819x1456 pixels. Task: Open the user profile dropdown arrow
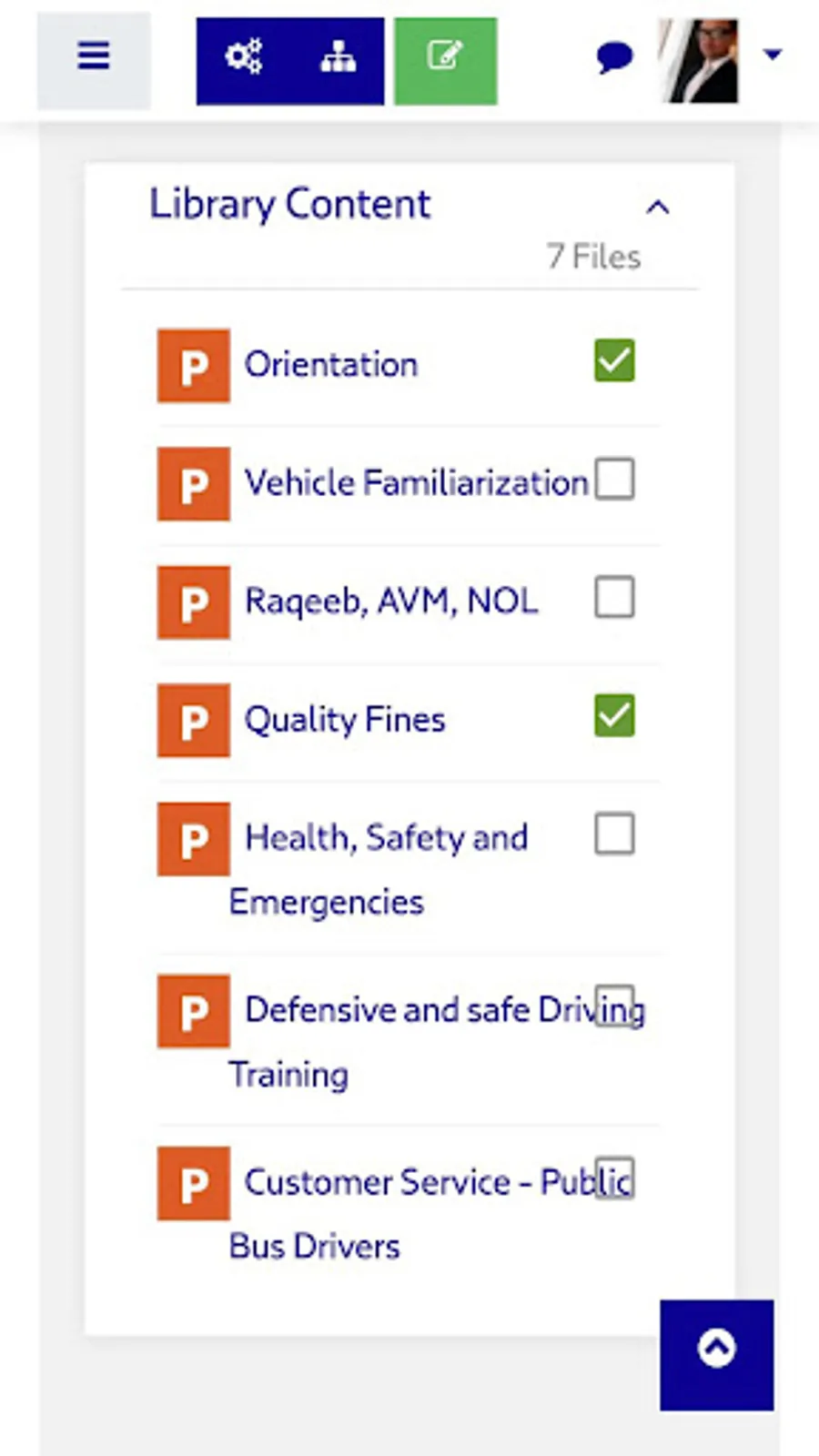[773, 56]
